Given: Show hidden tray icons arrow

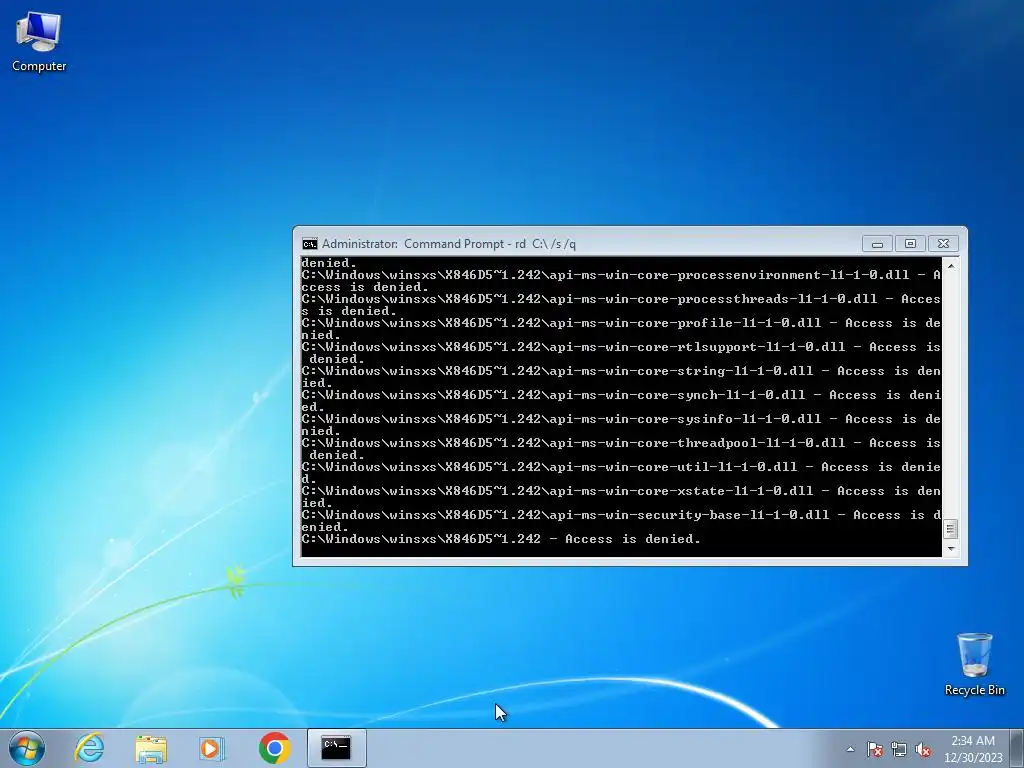Looking at the screenshot, I should (850, 749).
